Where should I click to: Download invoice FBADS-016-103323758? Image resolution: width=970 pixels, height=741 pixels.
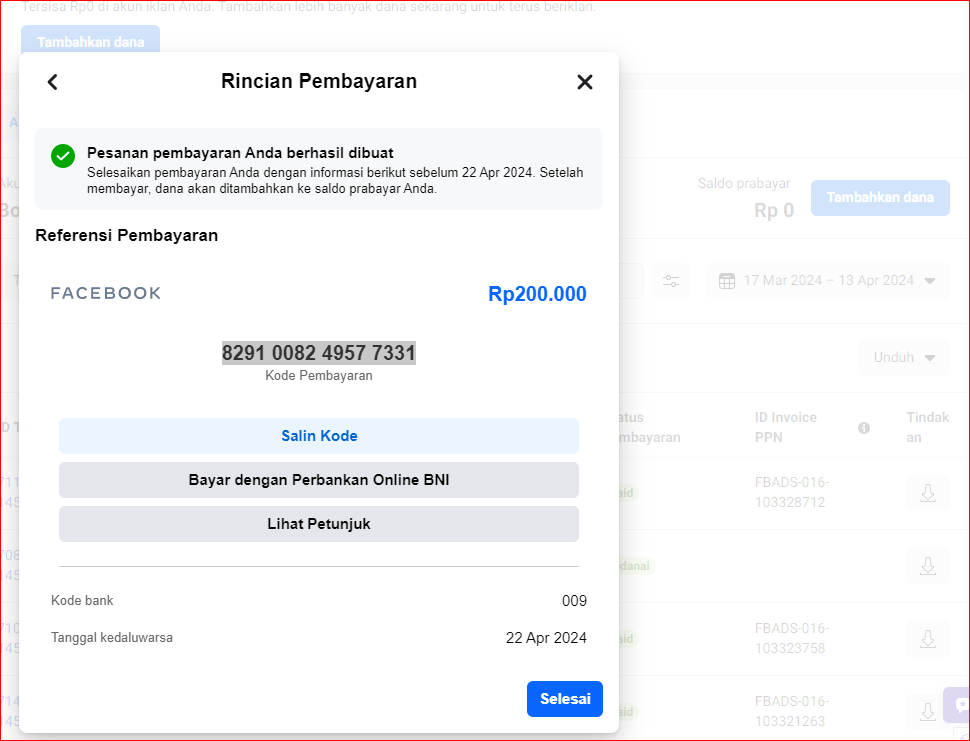(x=927, y=639)
